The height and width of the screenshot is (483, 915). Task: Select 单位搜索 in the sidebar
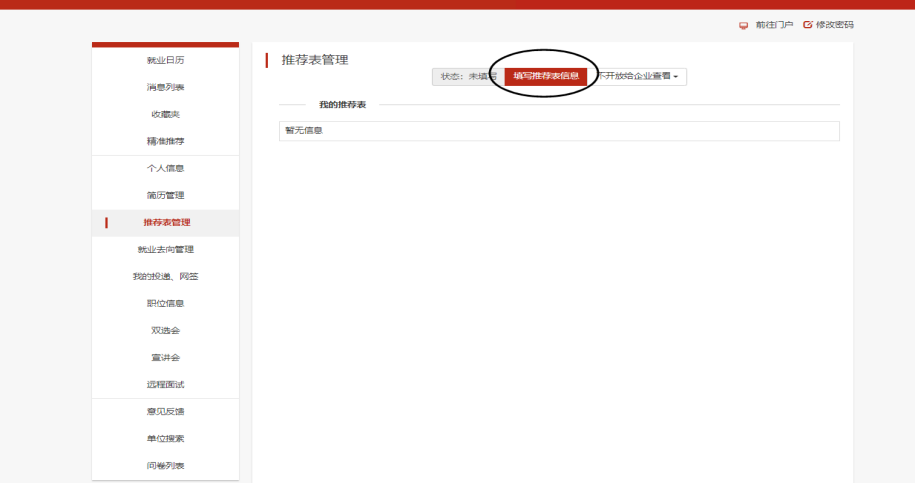click(165, 439)
